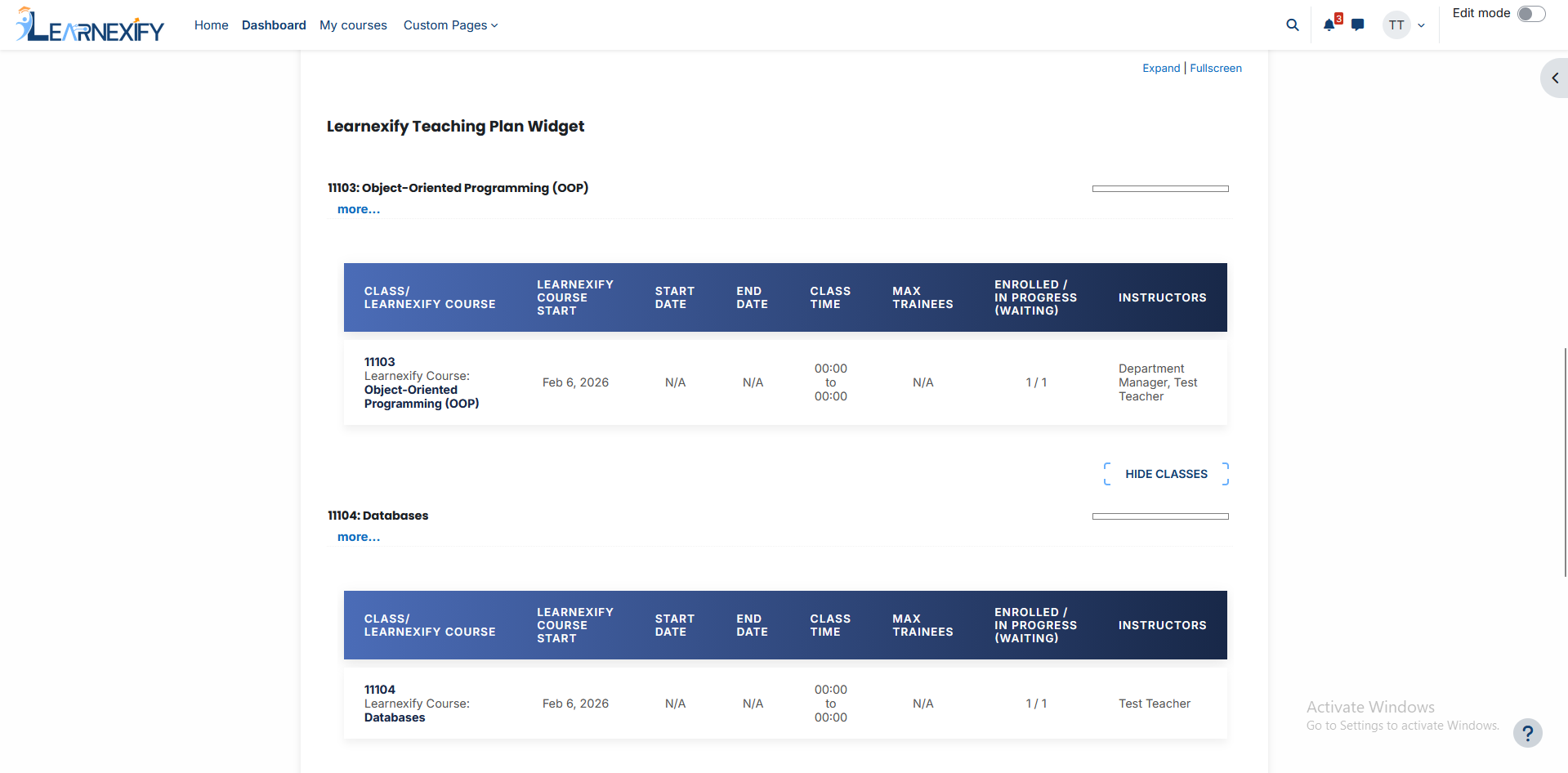Go to the Home menu item
Image resolution: width=1568 pixels, height=773 pixels.
[211, 25]
